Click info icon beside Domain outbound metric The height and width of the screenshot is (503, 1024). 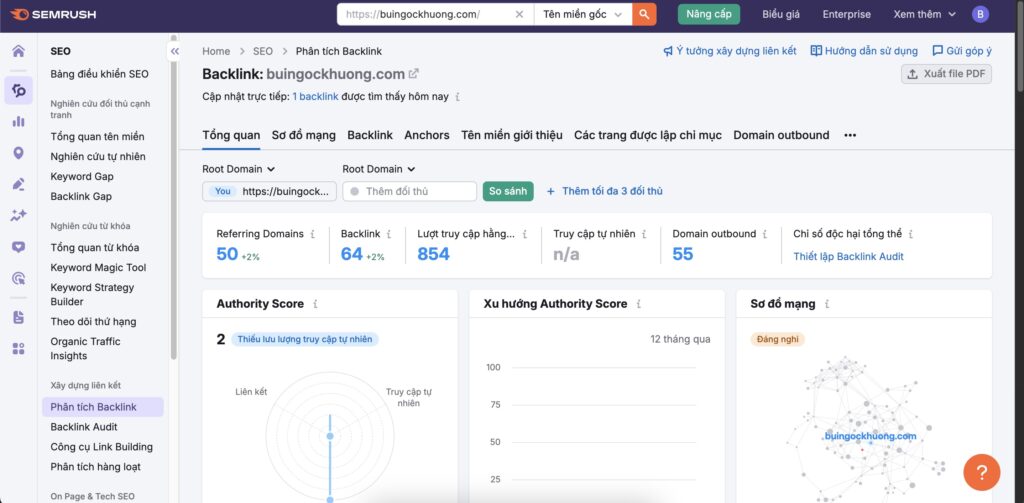coord(765,234)
